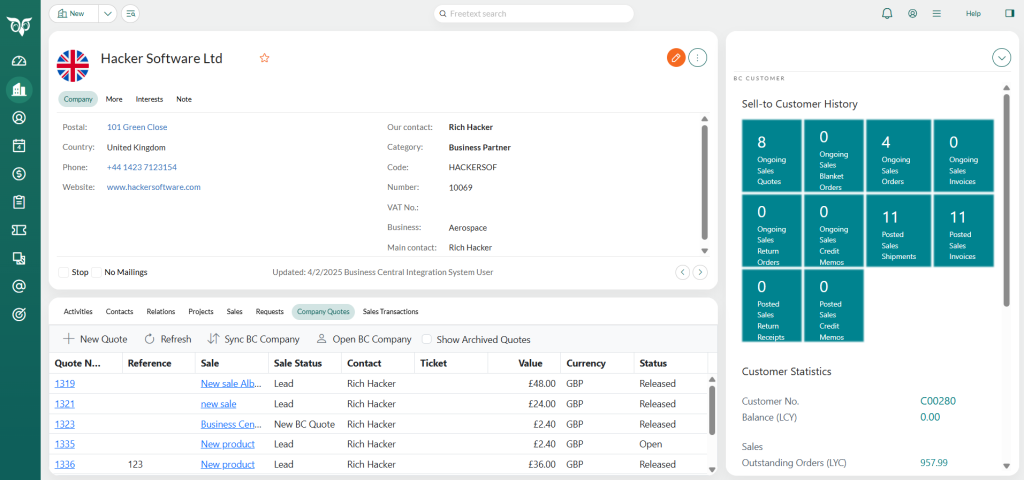Open the Projects tab
This screenshot has height=480, width=1024.
click(201, 312)
